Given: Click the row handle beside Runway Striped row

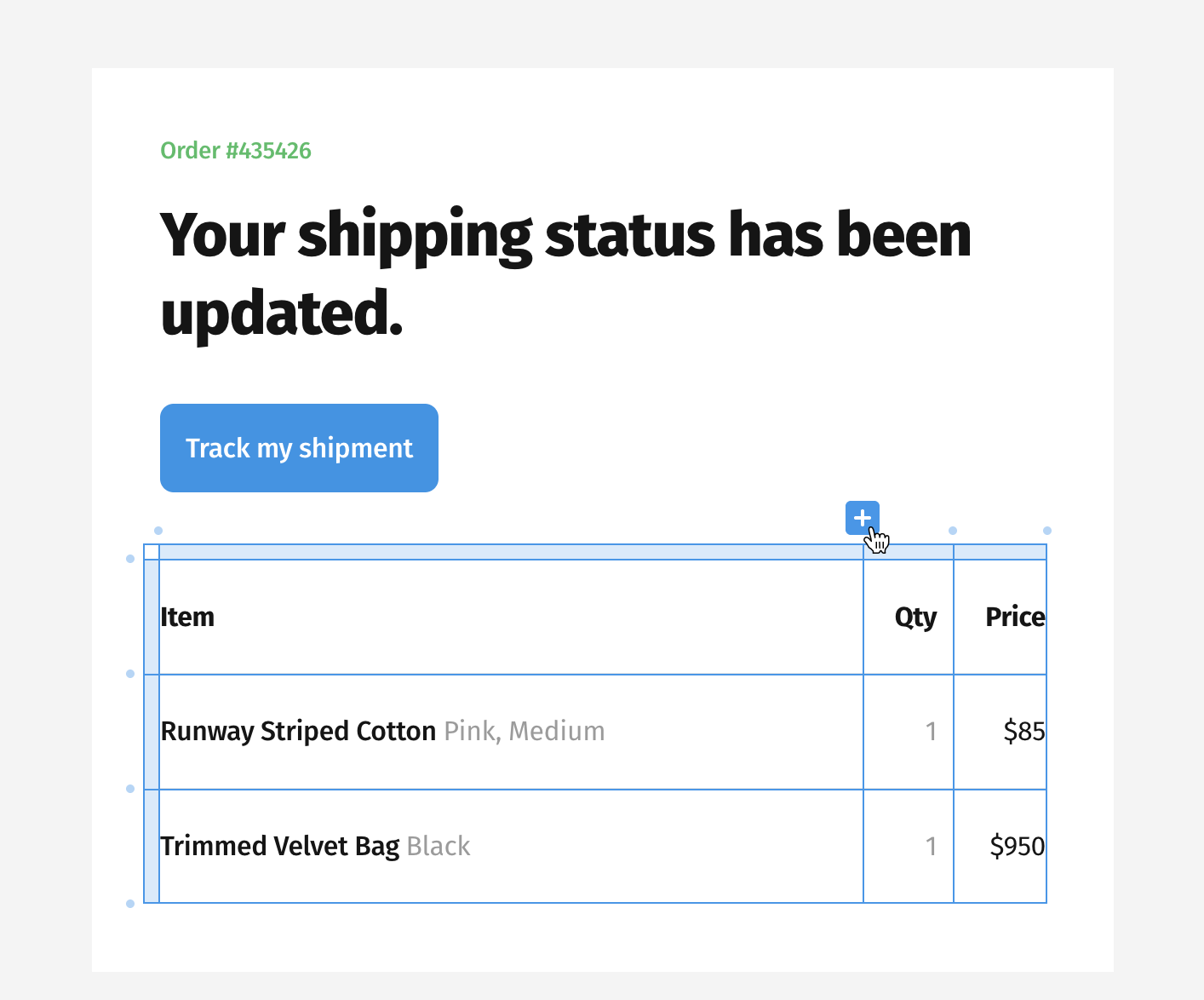Looking at the screenshot, I should (152, 732).
